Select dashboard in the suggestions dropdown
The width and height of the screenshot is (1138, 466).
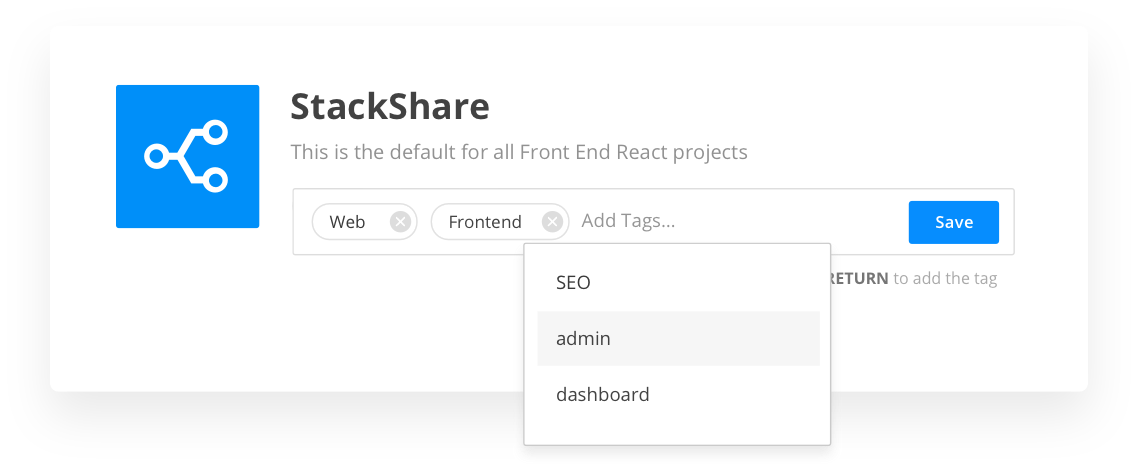(x=603, y=395)
